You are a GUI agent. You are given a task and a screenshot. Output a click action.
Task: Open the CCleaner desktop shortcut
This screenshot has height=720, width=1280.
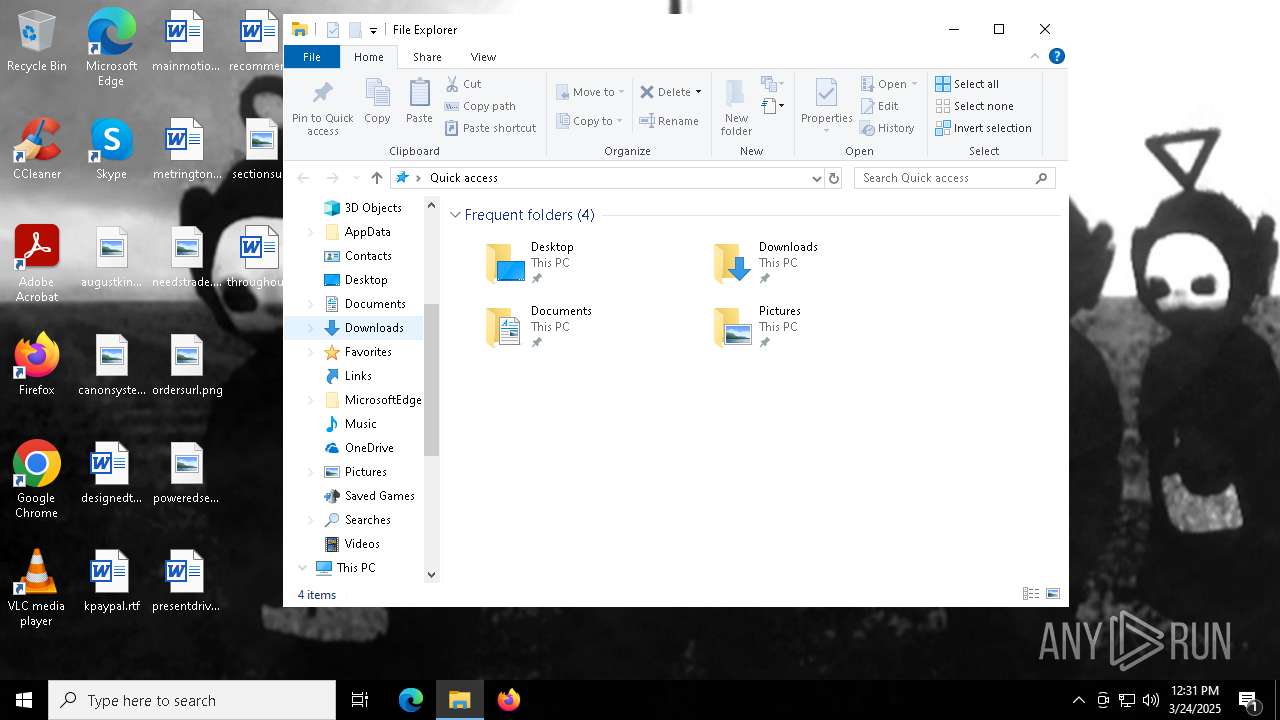pos(37,150)
